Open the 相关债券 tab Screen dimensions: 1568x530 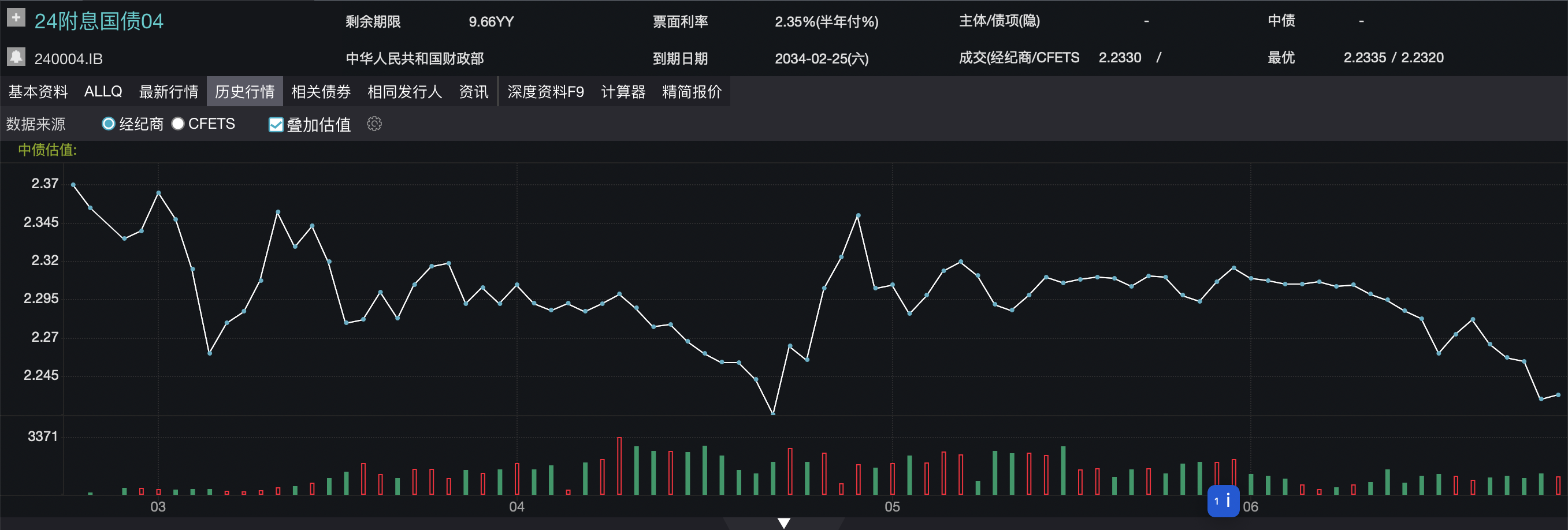pos(321,92)
